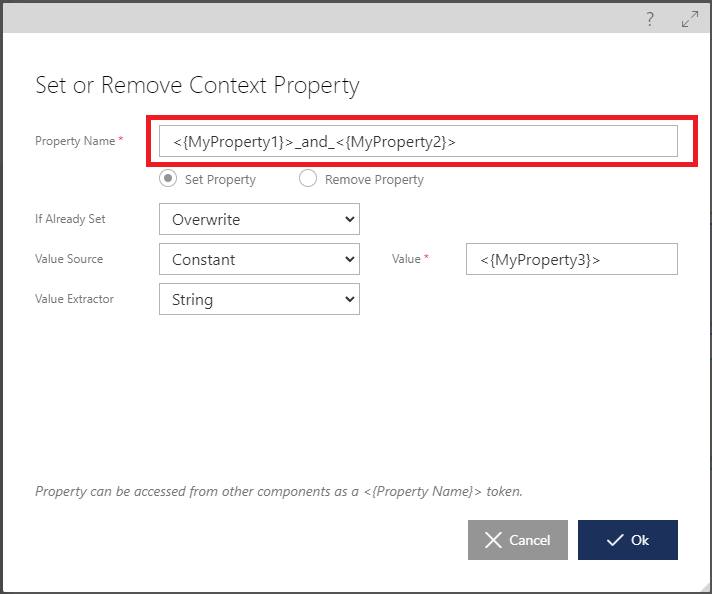Confirm with the Ok button
This screenshot has width=712, height=594.
[628, 540]
